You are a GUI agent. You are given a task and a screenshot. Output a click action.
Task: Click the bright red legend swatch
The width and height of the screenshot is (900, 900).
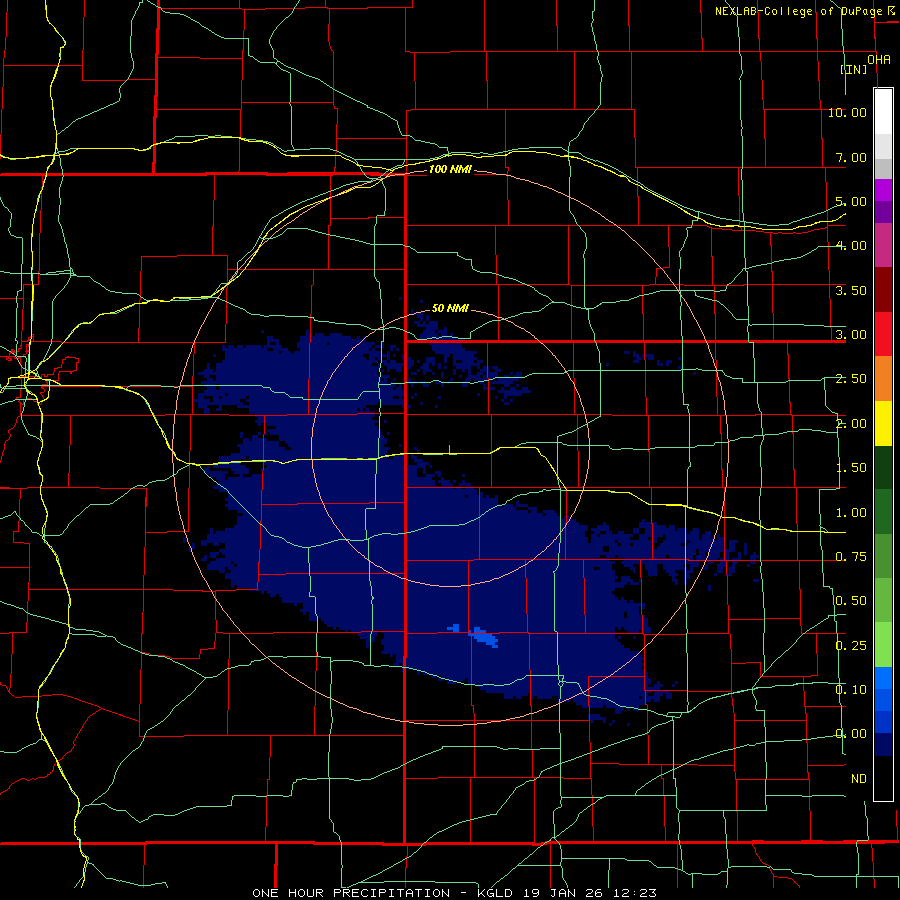[x=883, y=334]
